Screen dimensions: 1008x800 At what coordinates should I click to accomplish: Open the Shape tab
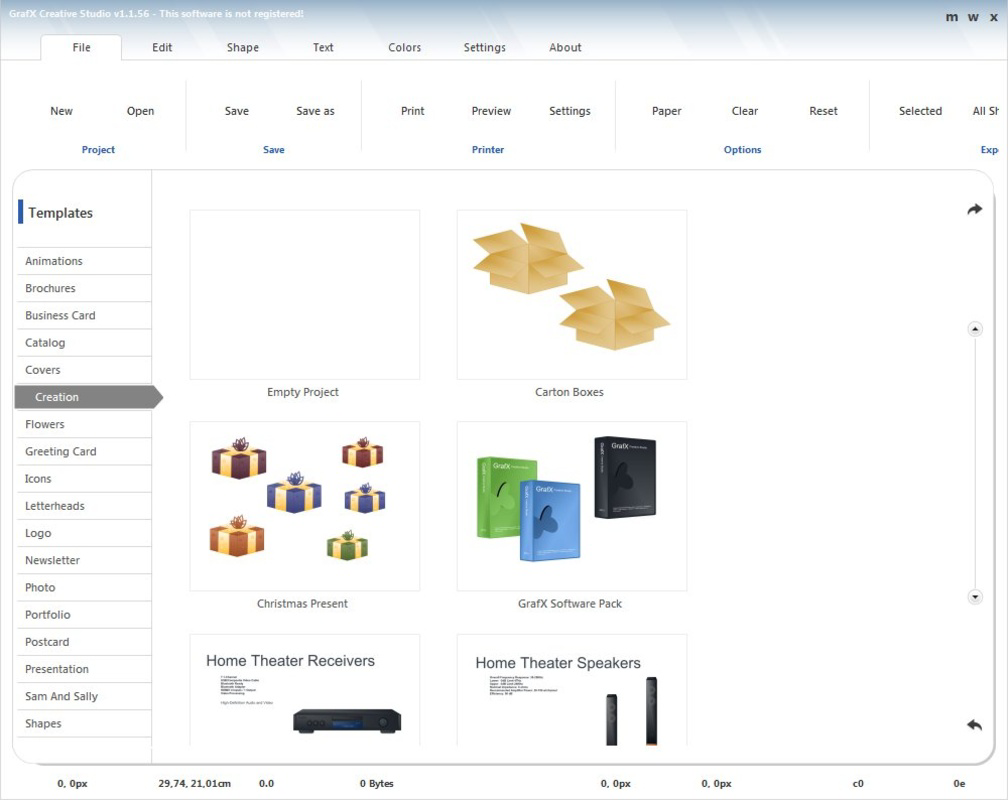point(243,48)
